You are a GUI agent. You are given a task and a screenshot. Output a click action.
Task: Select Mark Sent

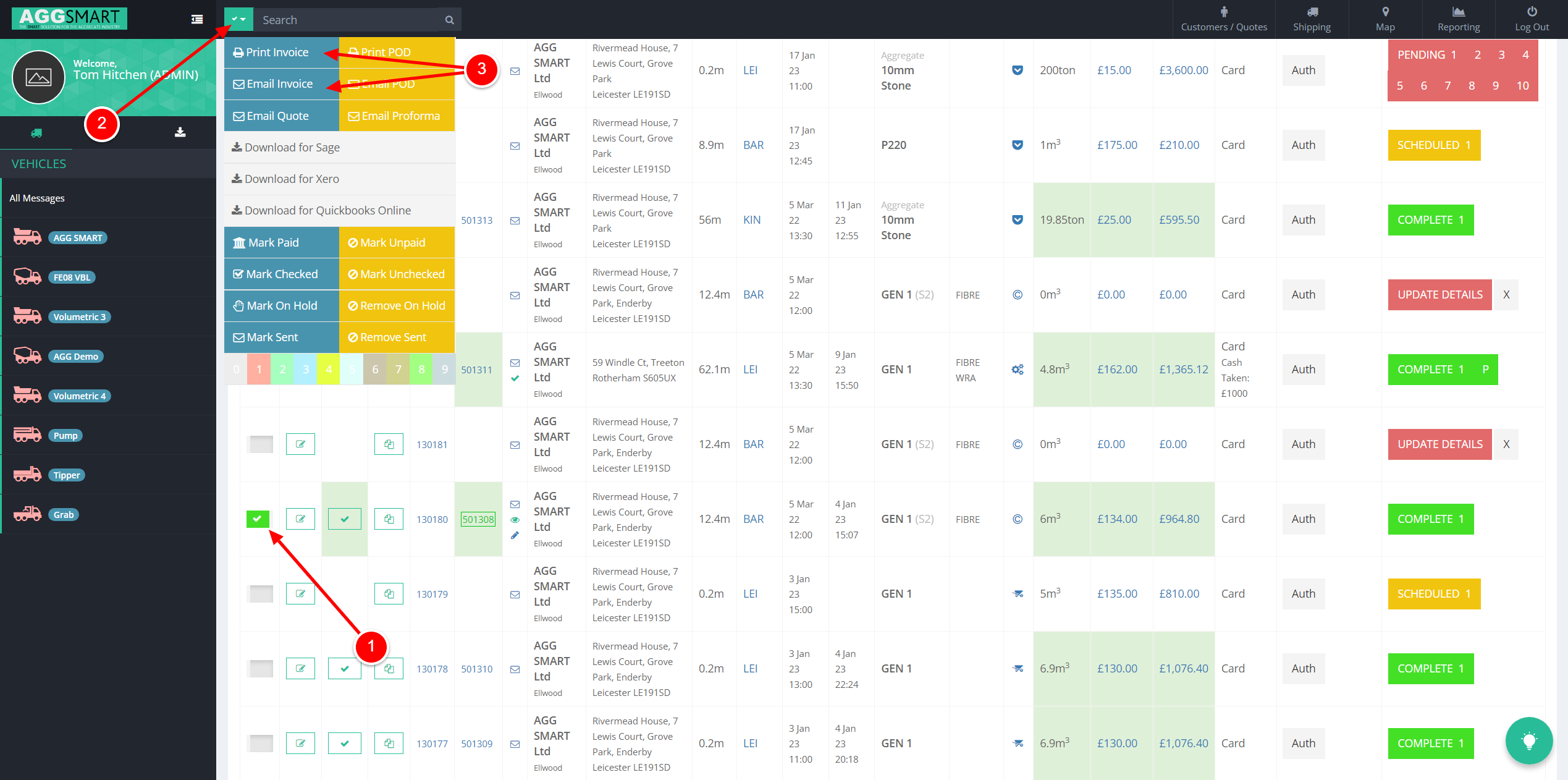coord(282,337)
